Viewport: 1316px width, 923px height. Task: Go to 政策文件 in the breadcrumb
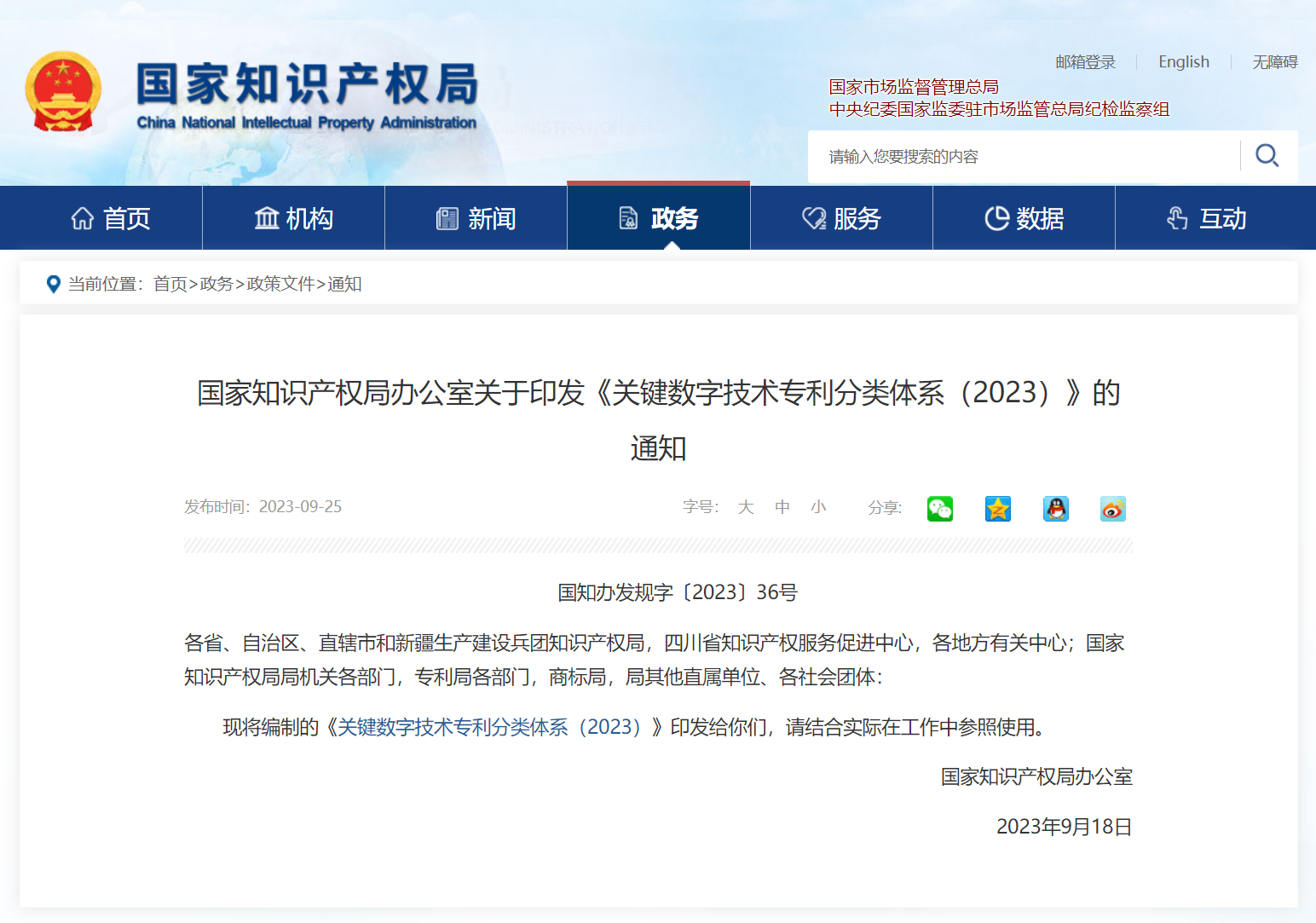[x=280, y=284]
